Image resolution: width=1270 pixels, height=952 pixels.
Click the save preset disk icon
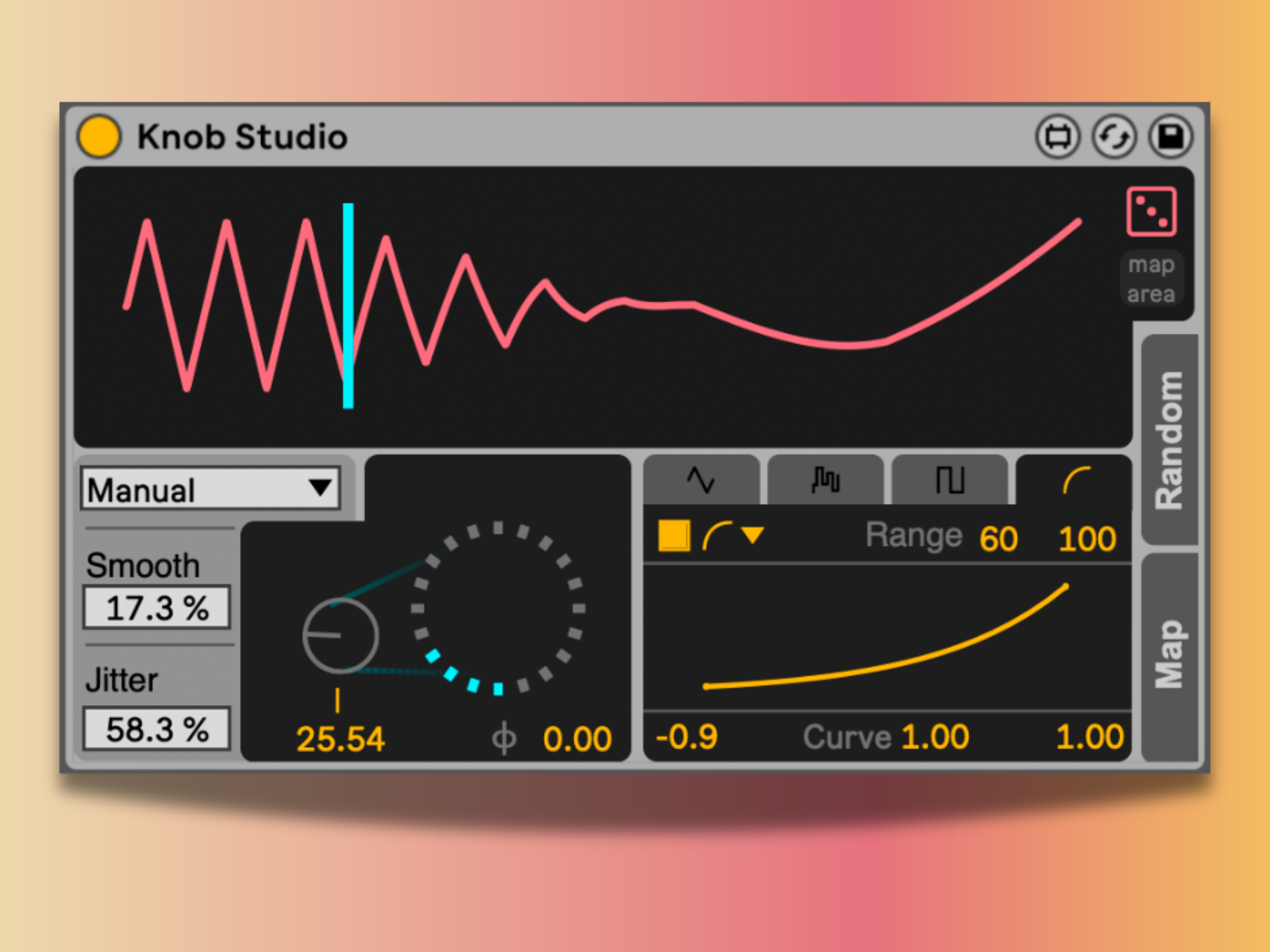click(x=1170, y=136)
